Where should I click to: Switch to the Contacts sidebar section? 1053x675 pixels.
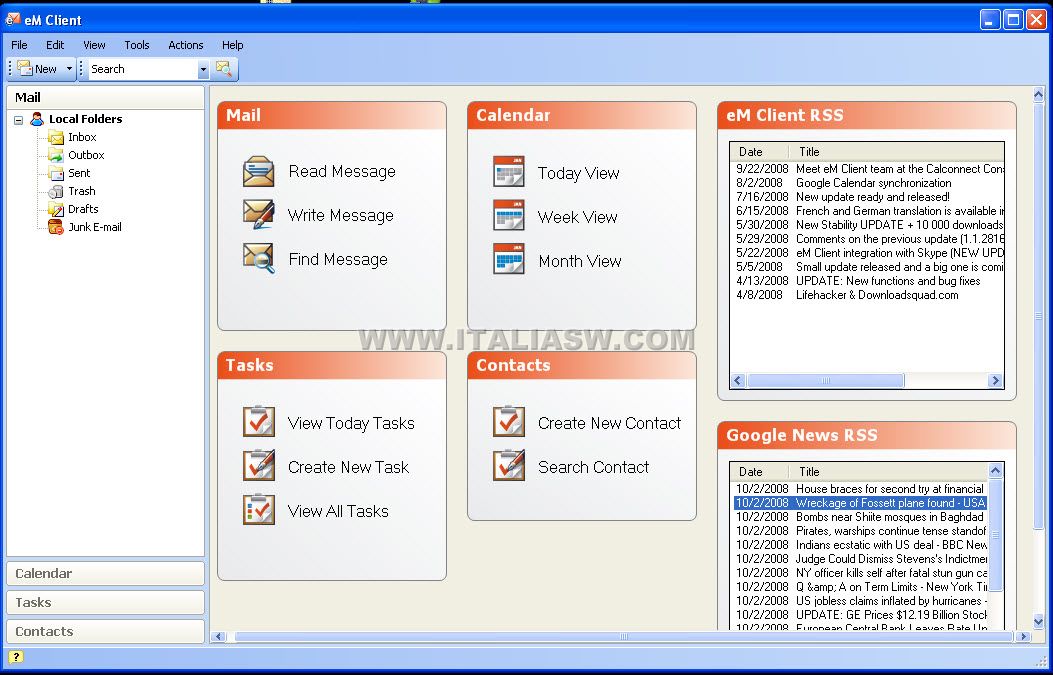point(105,631)
